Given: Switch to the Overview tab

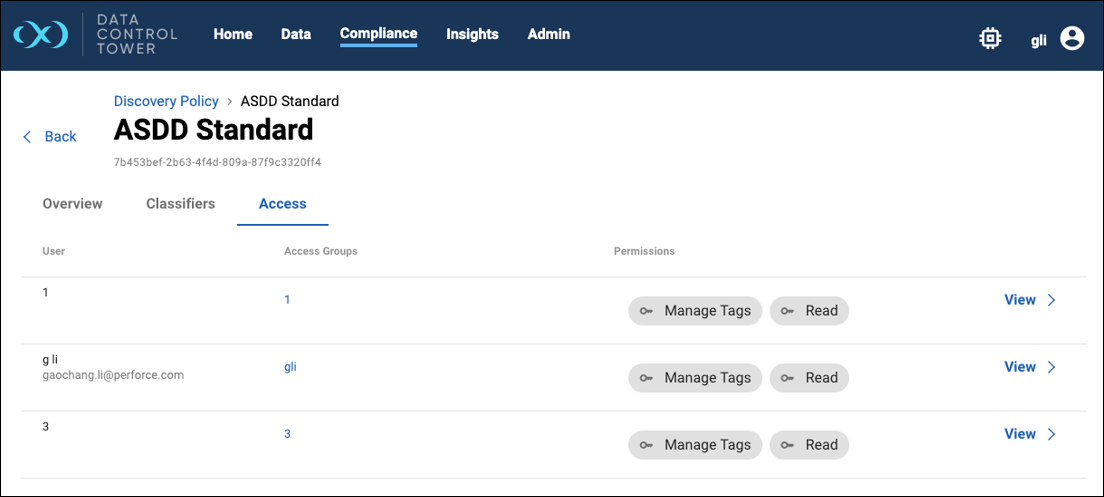Looking at the screenshot, I should click(x=72, y=204).
